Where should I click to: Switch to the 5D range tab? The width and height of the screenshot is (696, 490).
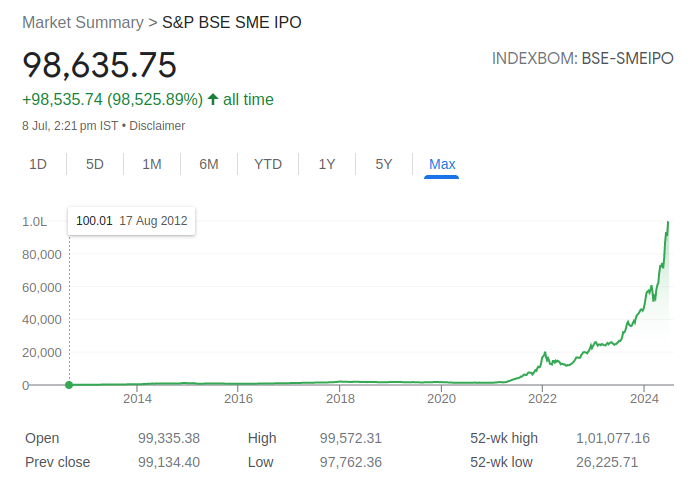pos(95,164)
